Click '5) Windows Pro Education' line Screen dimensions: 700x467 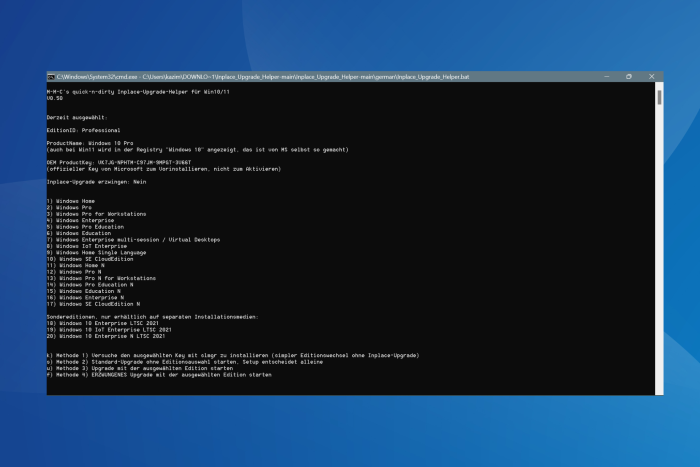click(x=85, y=227)
